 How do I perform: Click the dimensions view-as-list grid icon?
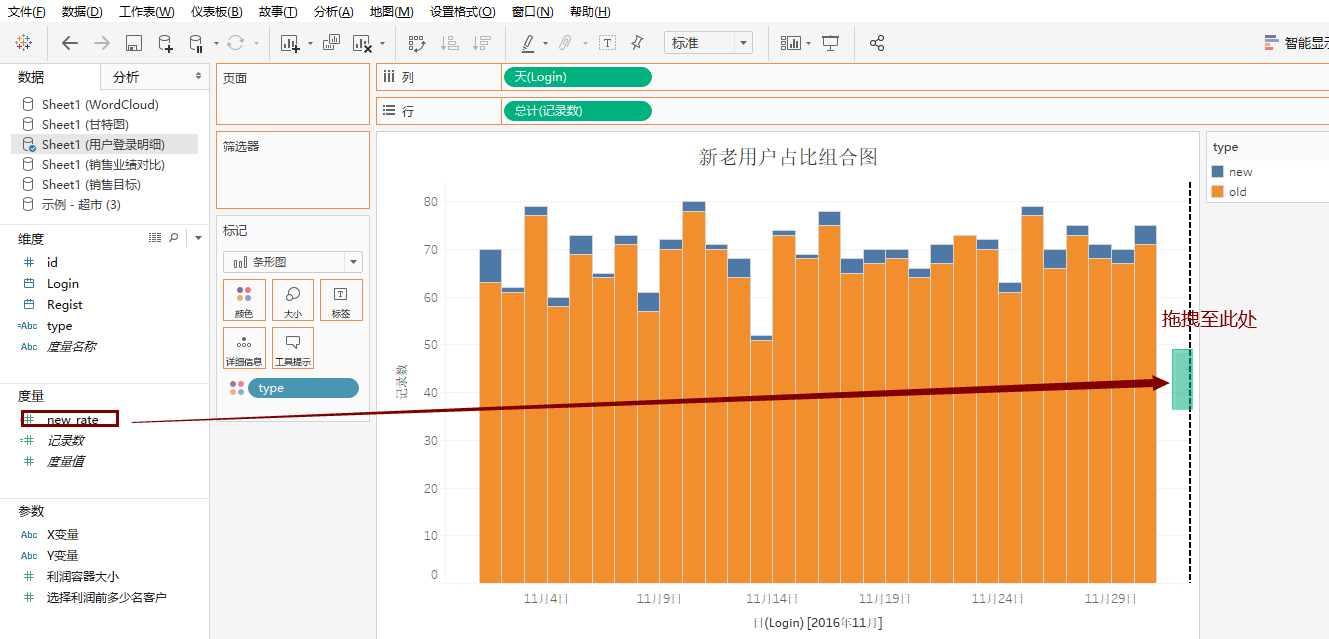tap(155, 238)
